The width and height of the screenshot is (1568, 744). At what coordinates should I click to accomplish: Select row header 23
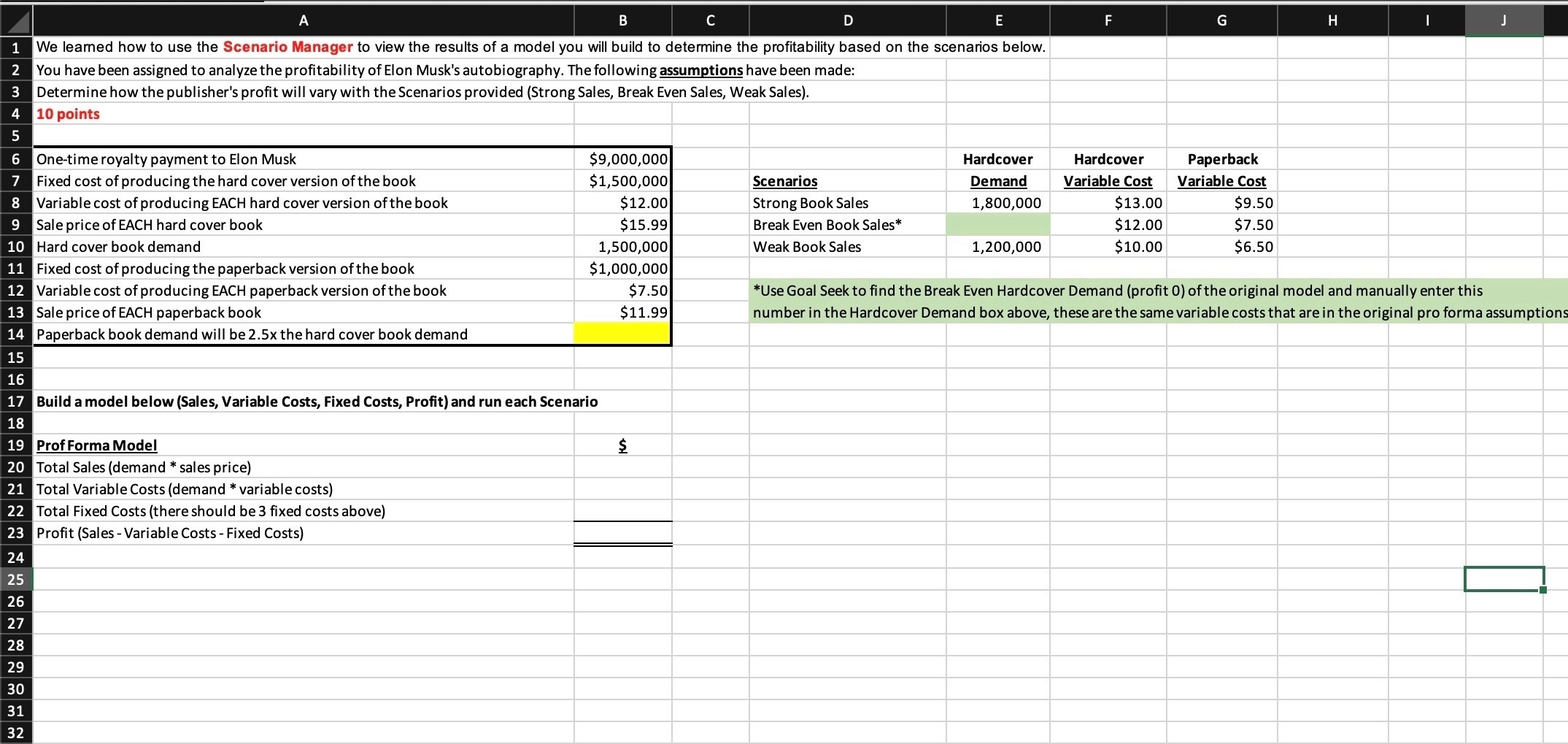tap(16, 533)
